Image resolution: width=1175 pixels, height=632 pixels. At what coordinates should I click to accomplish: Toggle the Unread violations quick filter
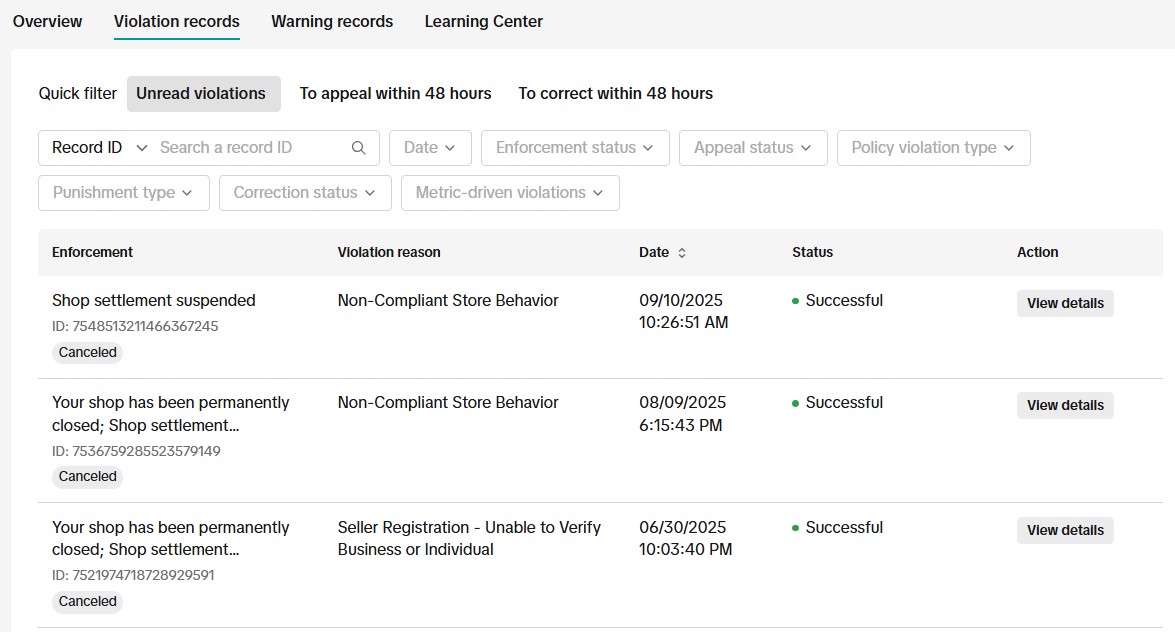tap(202, 93)
